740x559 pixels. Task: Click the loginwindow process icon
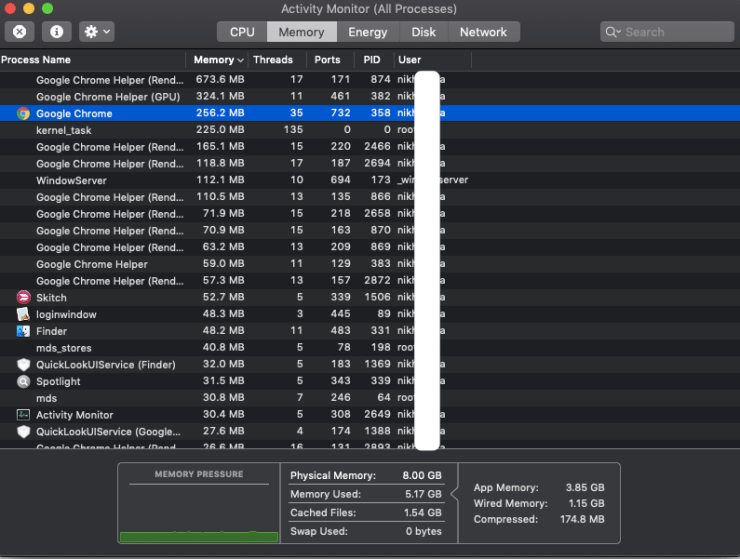23,314
